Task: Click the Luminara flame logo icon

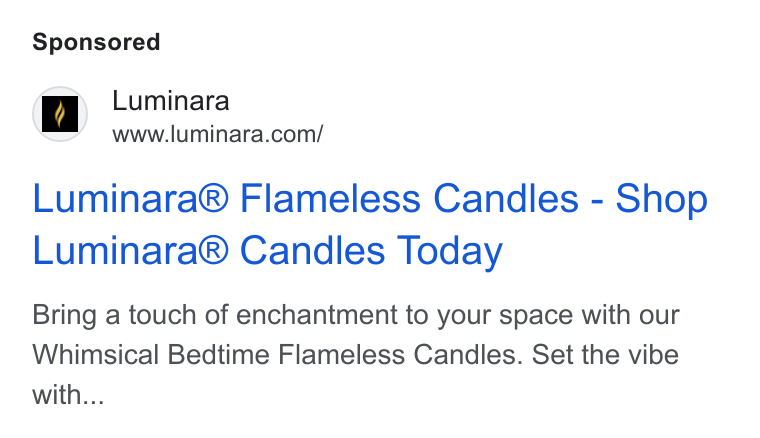Action: pyautogui.click(x=60, y=114)
